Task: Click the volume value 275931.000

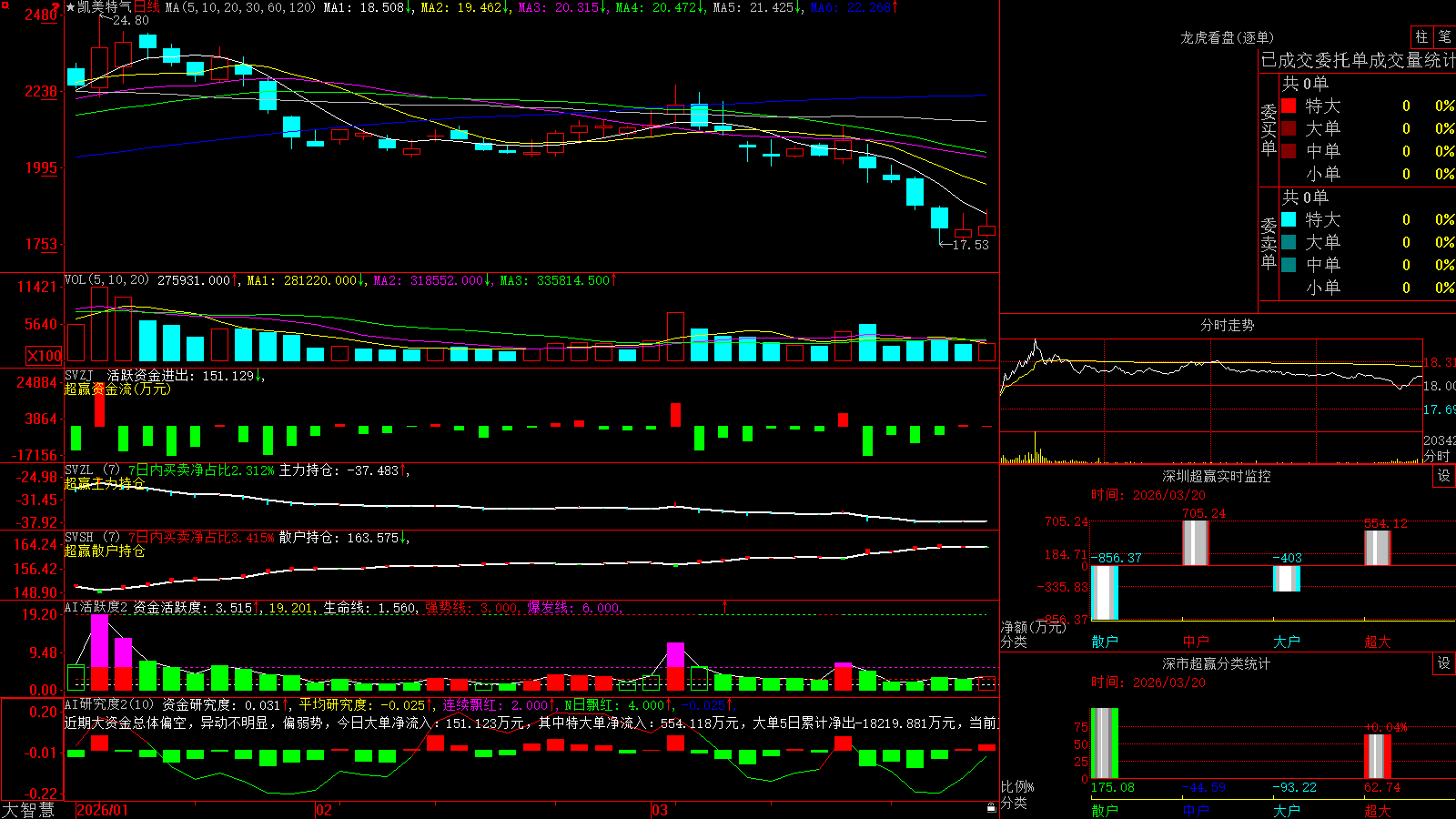Action: 194,280
